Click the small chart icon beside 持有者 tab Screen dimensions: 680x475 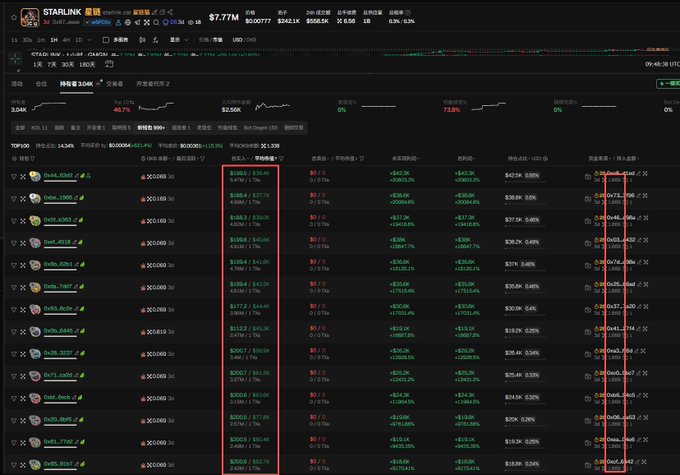[99, 83]
